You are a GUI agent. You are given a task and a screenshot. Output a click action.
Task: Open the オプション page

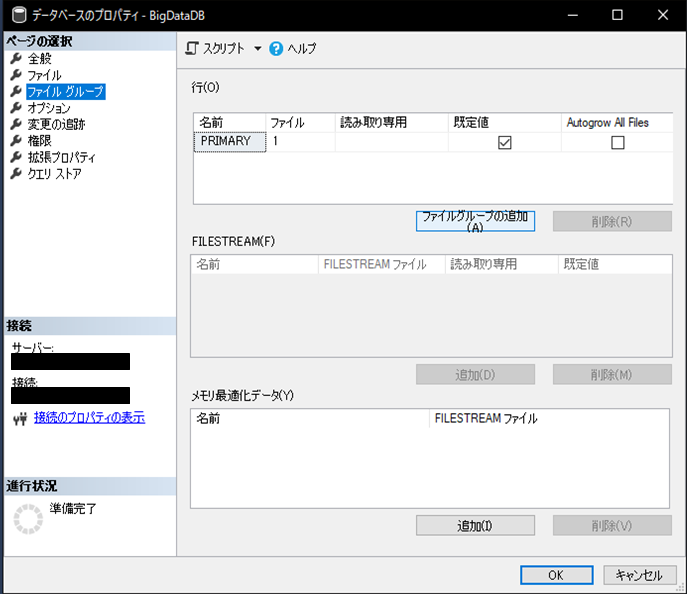(49, 108)
